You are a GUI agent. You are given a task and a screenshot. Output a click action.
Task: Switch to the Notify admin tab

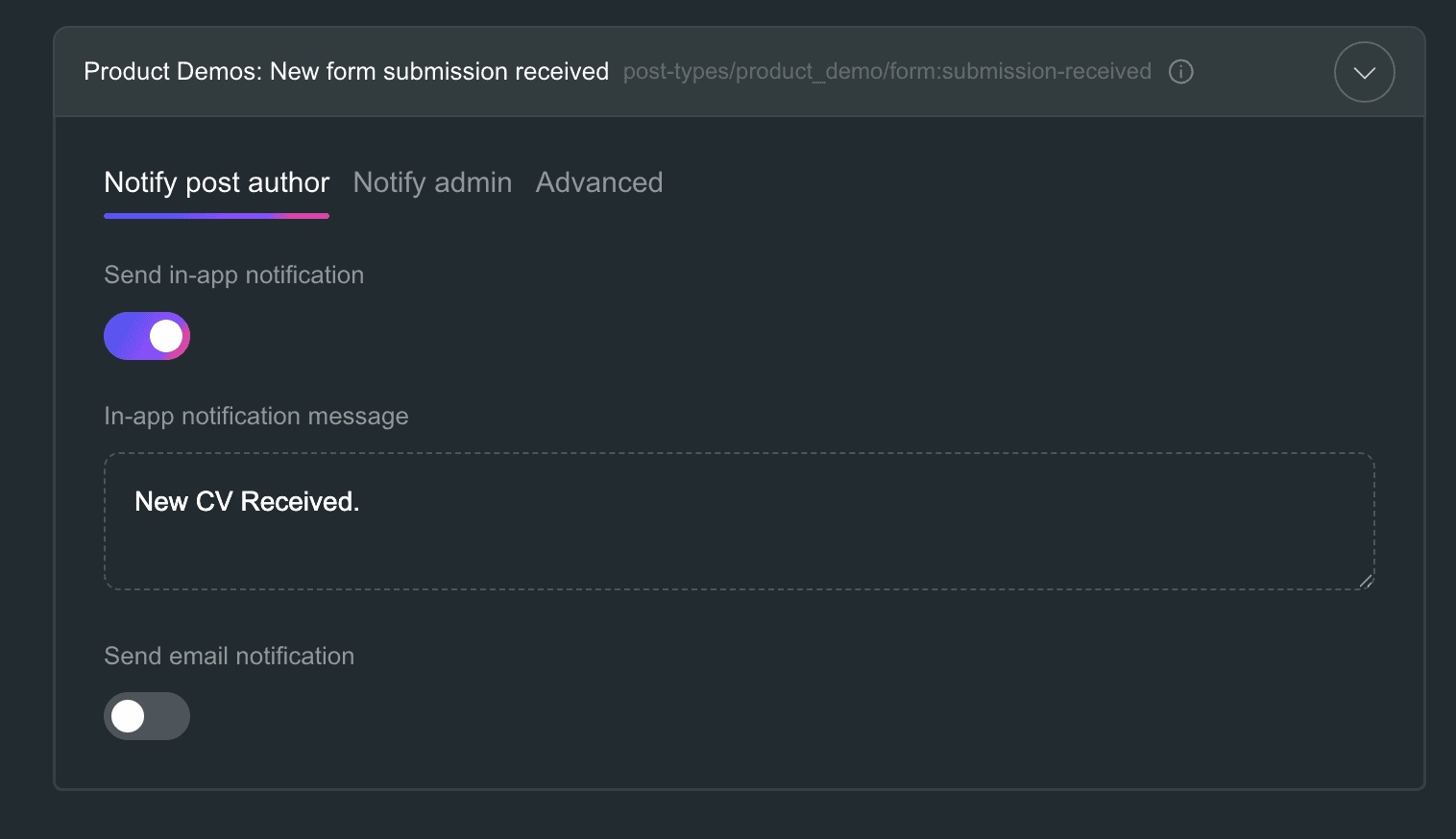coord(432,182)
